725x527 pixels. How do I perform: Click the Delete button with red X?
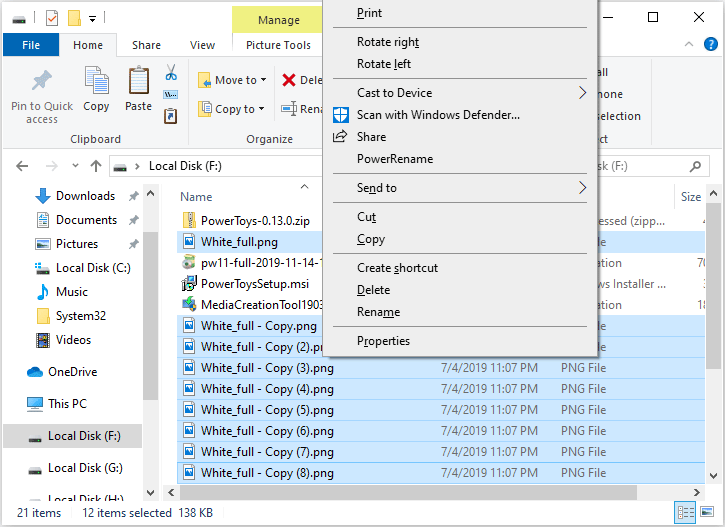point(301,80)
